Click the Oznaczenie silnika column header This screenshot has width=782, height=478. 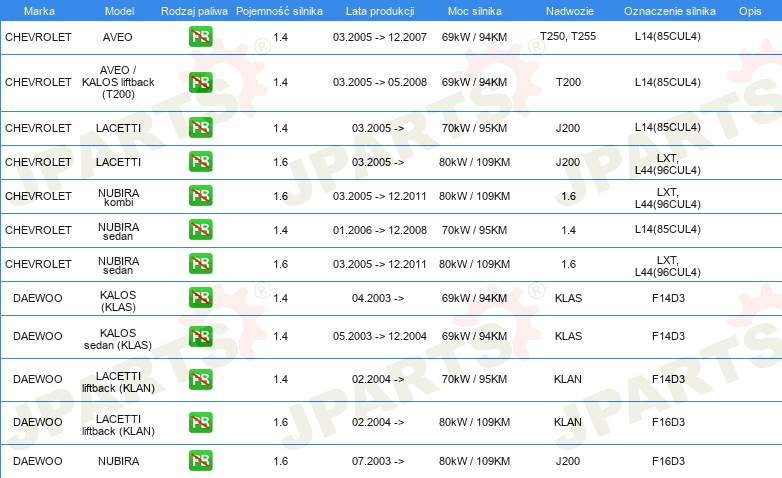coord(670,11)
